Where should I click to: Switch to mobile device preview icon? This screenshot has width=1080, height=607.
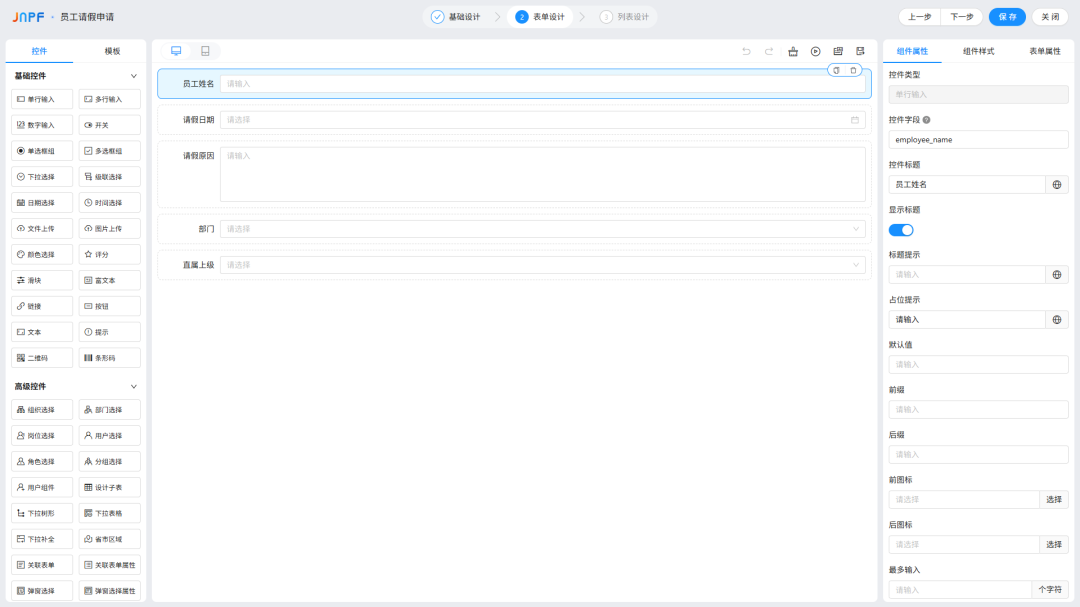click(x=205, y=51)
